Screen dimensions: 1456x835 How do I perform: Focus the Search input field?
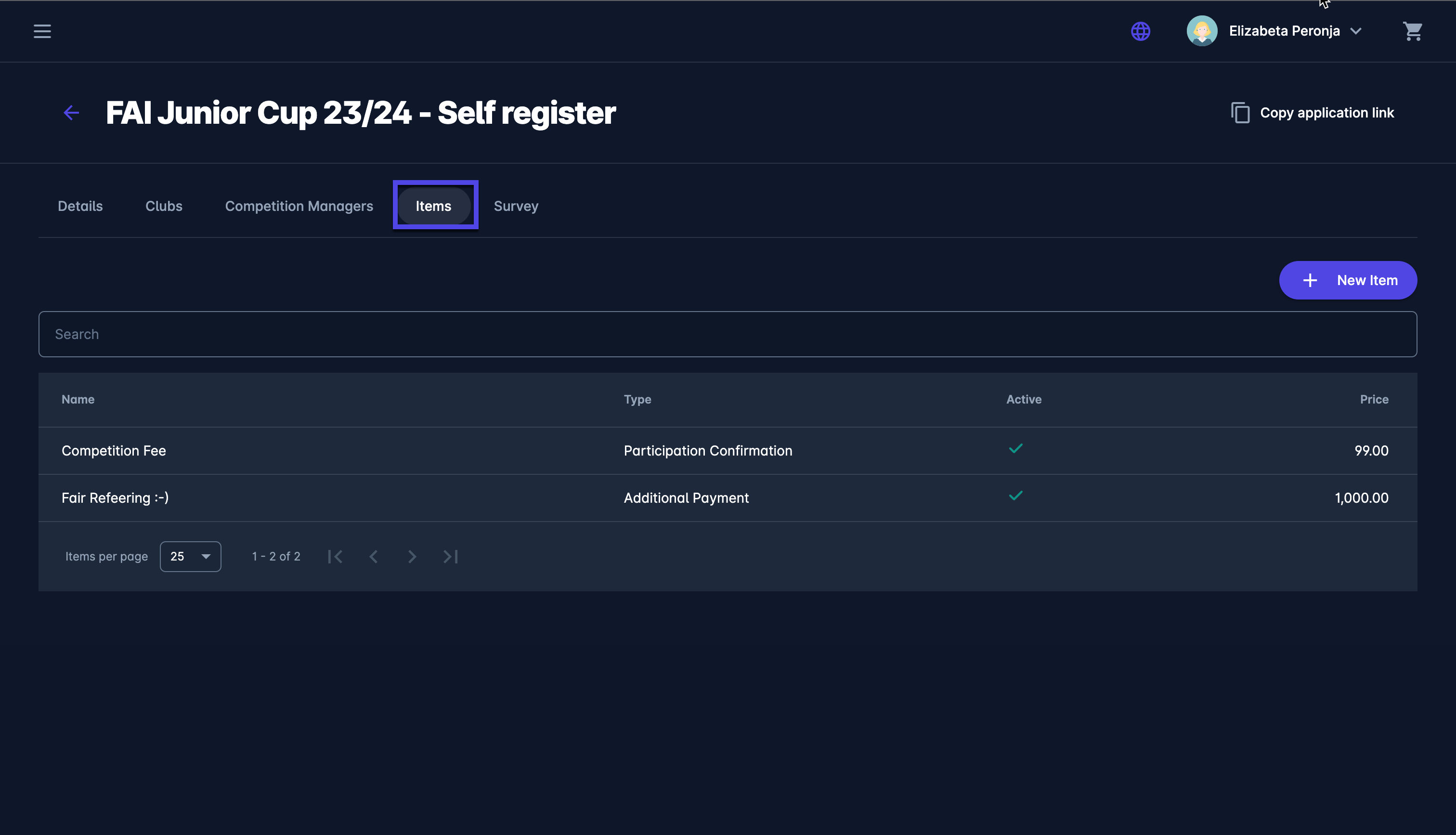[x=727, y=334]
